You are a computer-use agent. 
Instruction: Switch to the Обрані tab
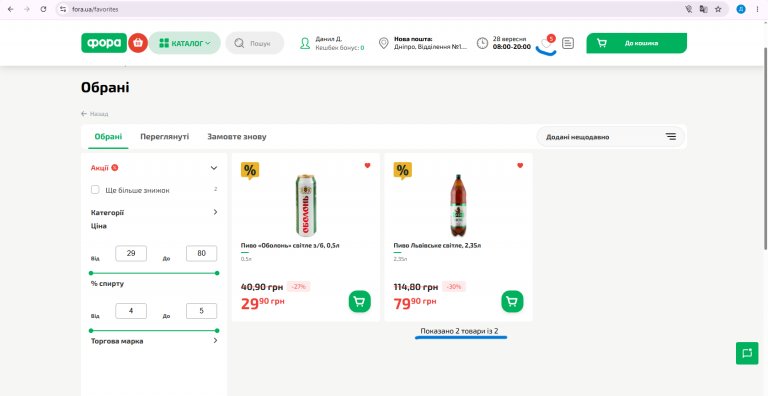pyautogui.click(x=108, y=137)
